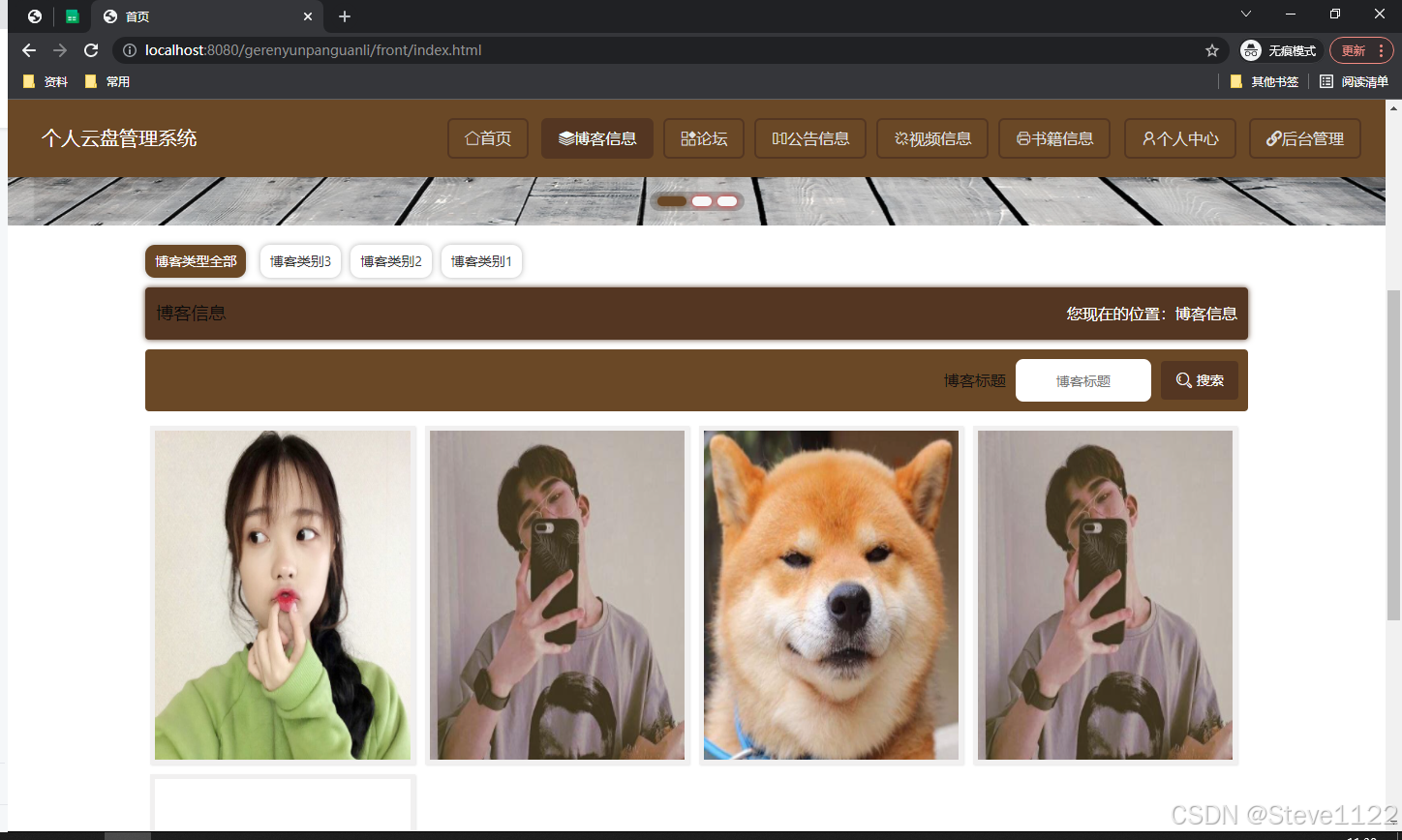Select the 博客类别2 filter button
The image size is (1402, 840).
390,260
